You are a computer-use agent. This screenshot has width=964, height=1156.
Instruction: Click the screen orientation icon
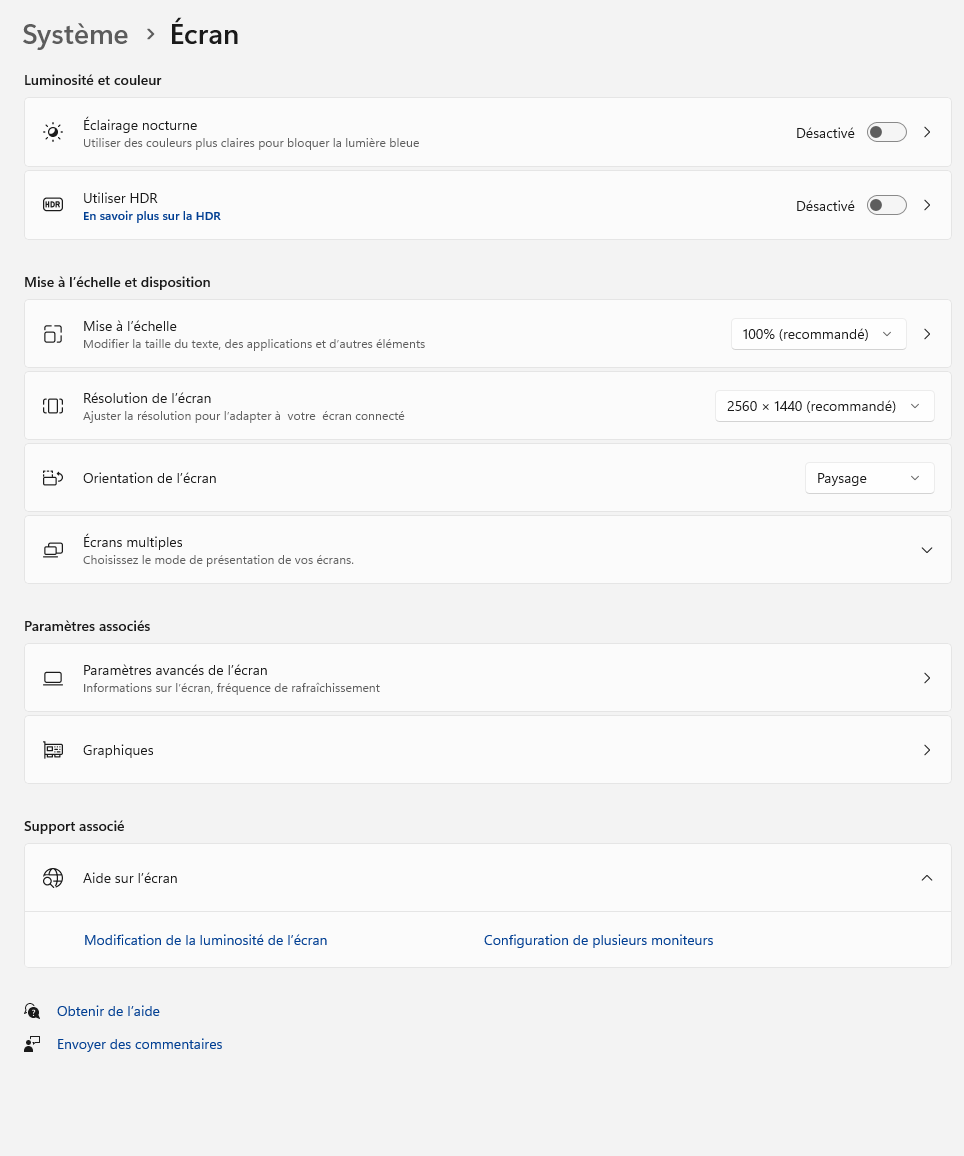(53, 478)
